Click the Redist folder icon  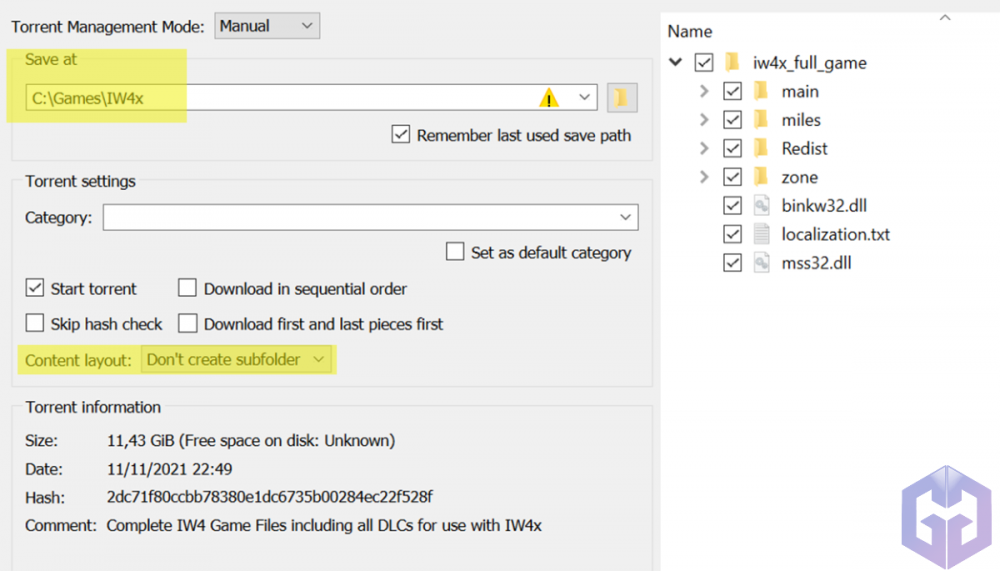(x=761, y=149)
